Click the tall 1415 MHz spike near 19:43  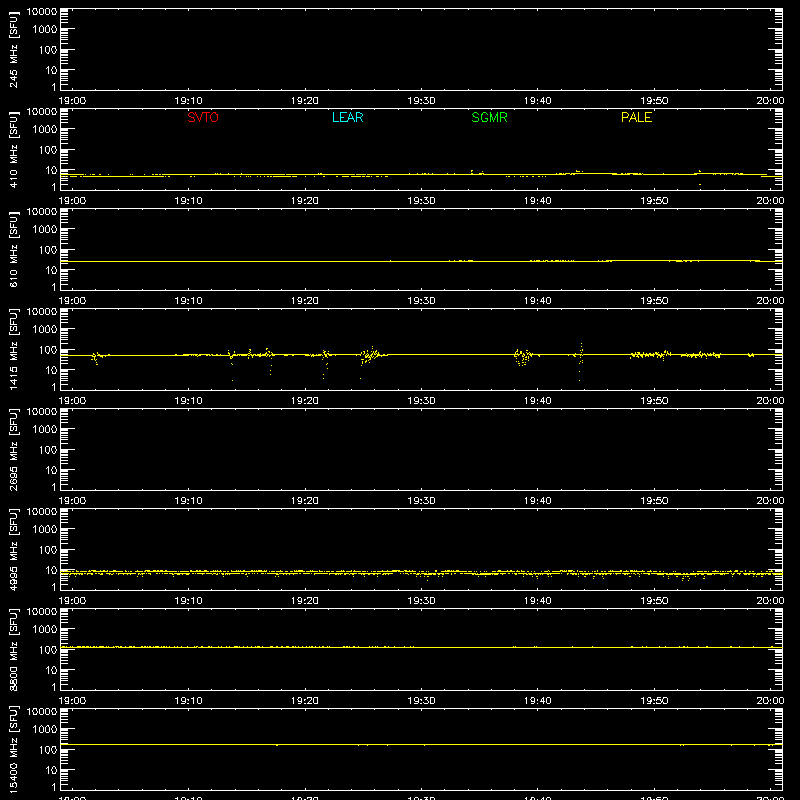click(581, 362)
